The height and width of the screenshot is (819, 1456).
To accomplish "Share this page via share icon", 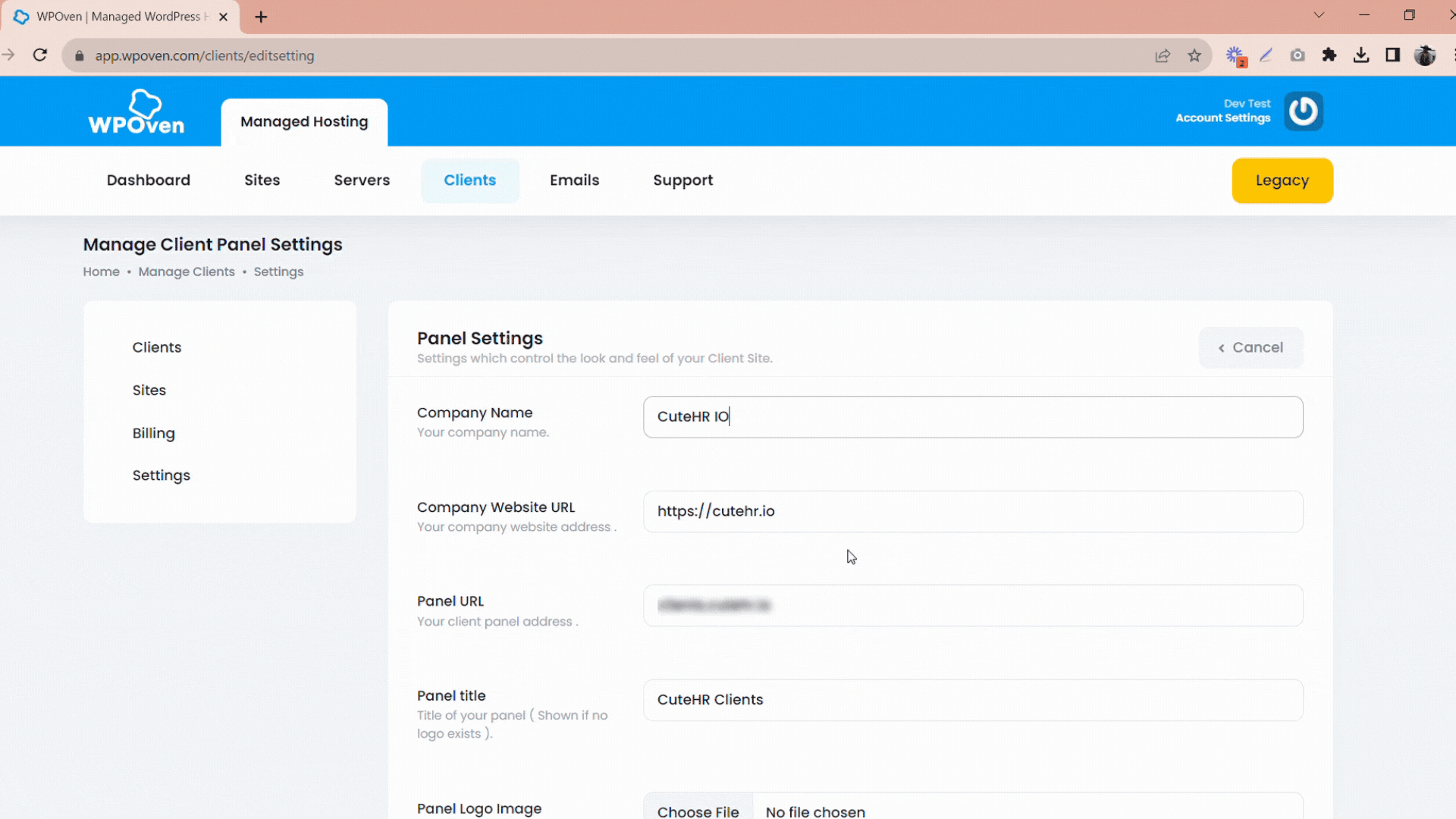I will pos(1163,55).
